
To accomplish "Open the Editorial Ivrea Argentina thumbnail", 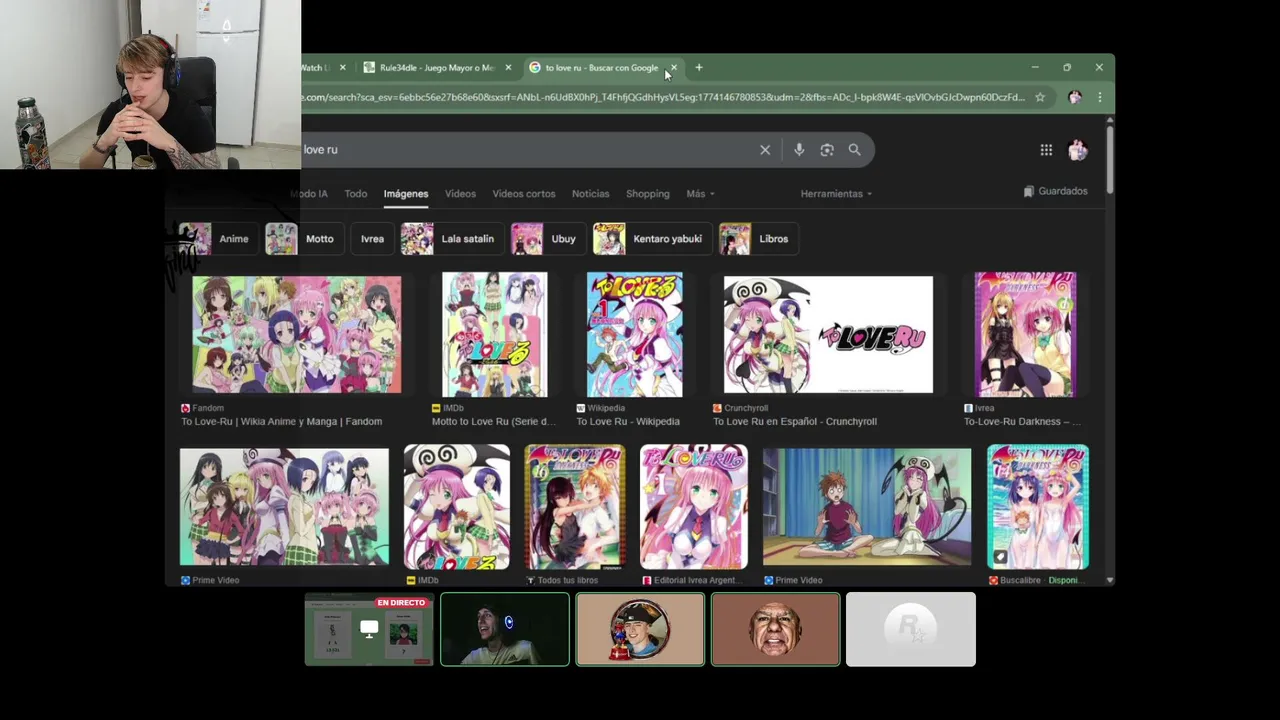I will coord(694,507).
